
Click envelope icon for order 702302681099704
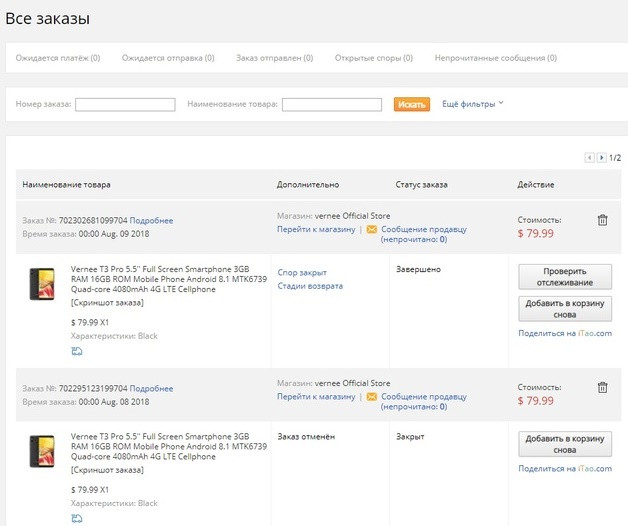click(x=372, y=229)
